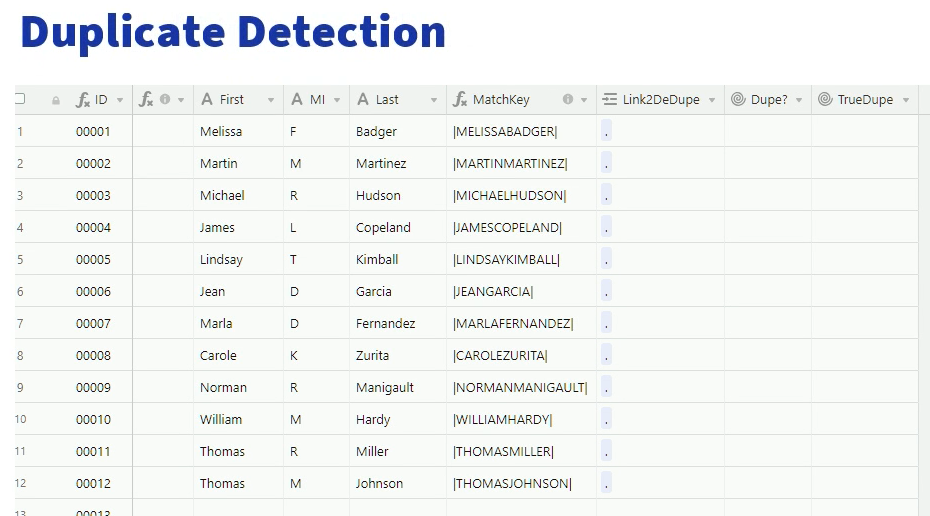This screenshot has width=930, height=516.
Task: Select the last name cell Garcia
Action: [x=398, y=291]
